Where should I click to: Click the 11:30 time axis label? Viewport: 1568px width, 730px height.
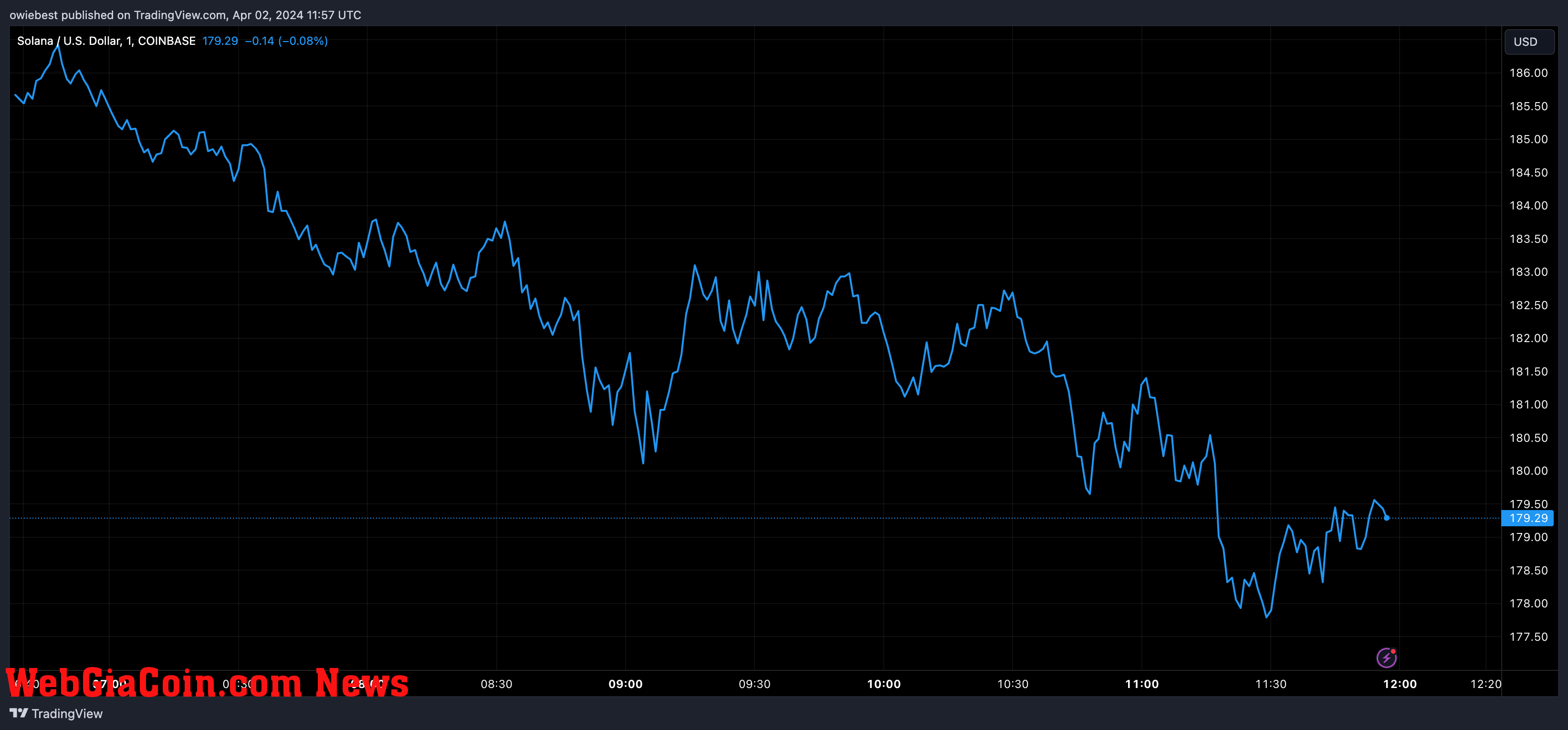click(1270, 684)
